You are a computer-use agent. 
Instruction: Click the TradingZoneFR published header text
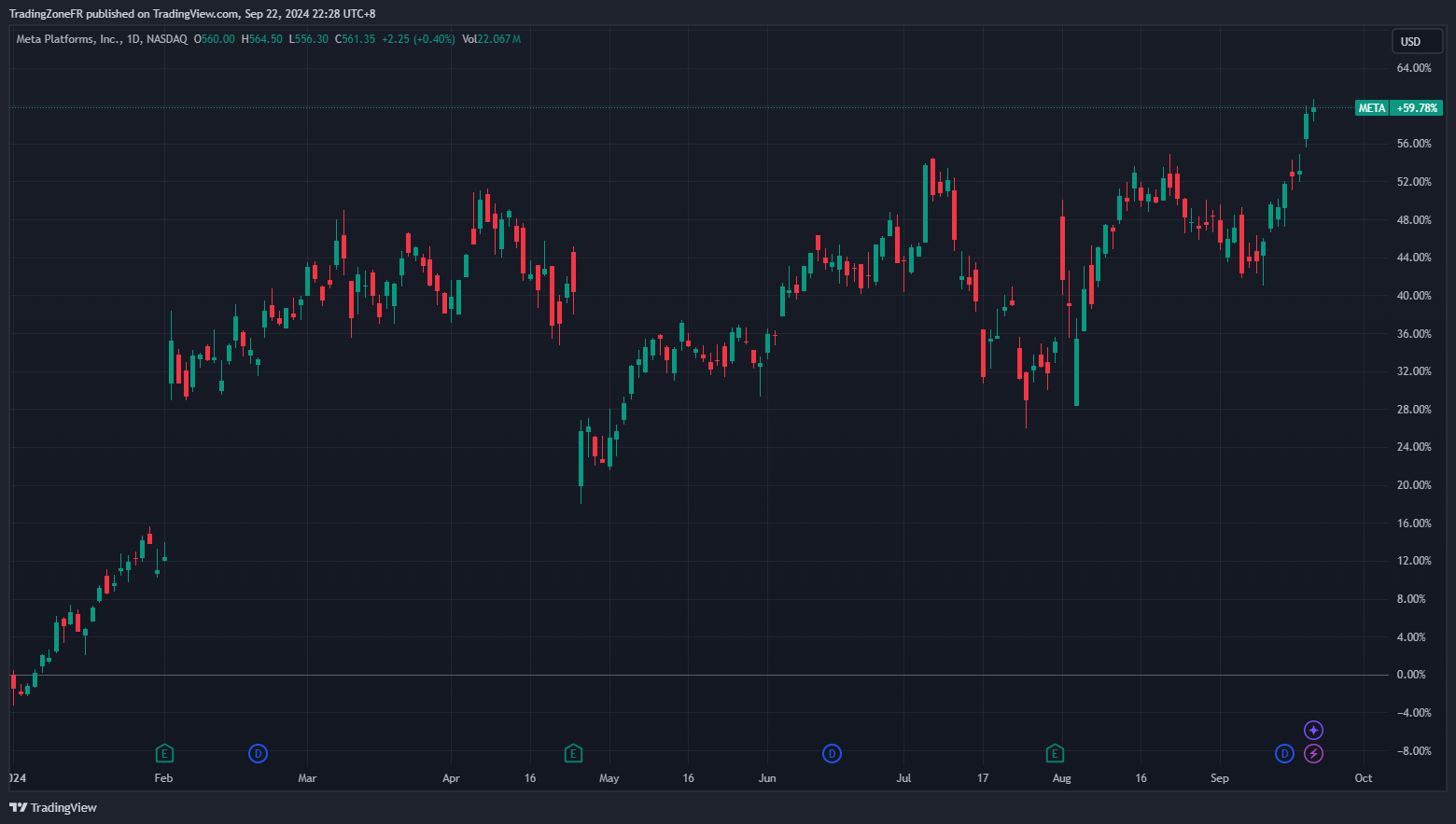click(192, 14)
